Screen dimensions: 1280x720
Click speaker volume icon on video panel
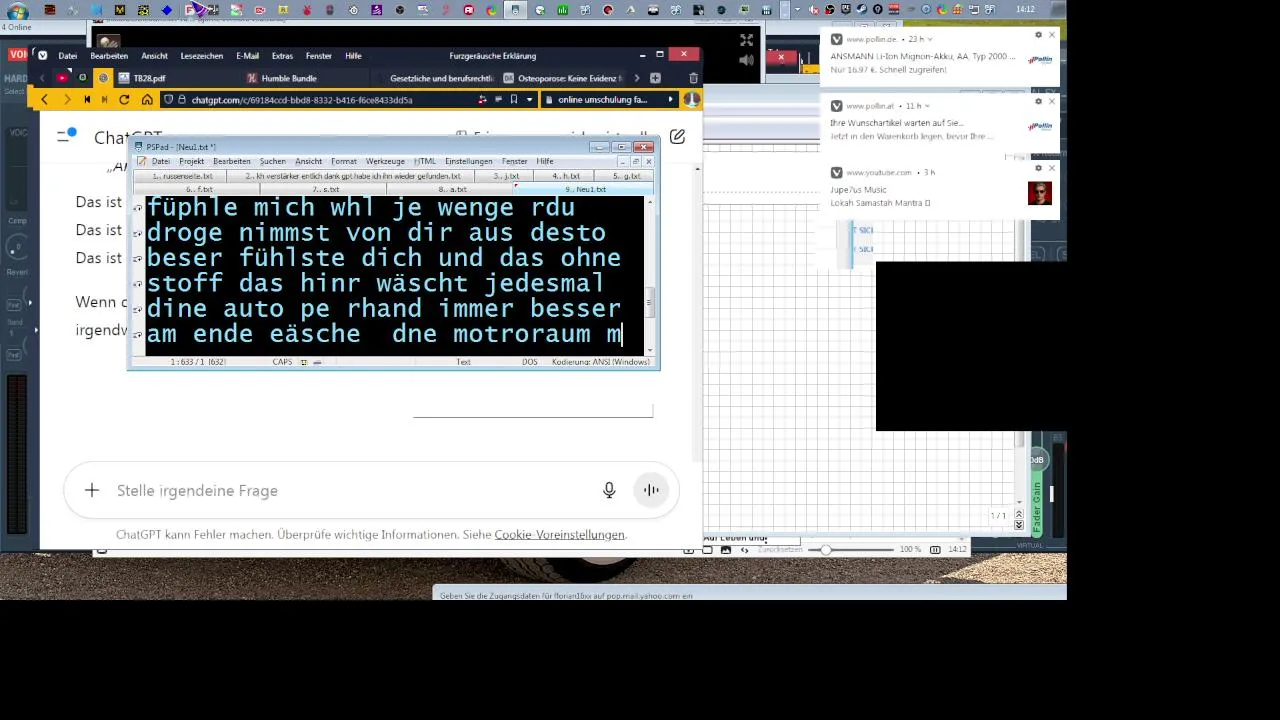(746, 60)
